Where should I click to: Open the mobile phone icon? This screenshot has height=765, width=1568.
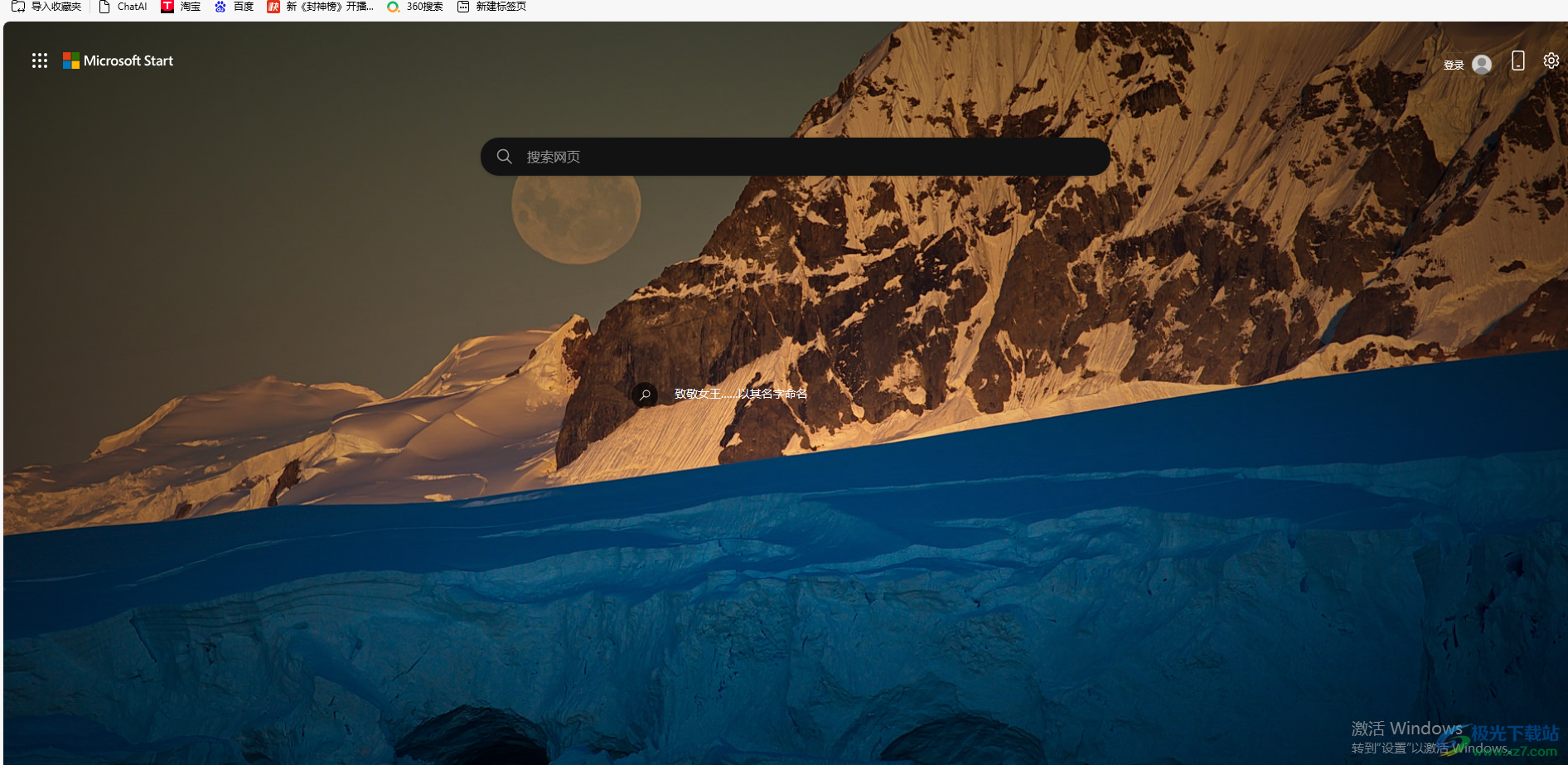[1518, 61]
